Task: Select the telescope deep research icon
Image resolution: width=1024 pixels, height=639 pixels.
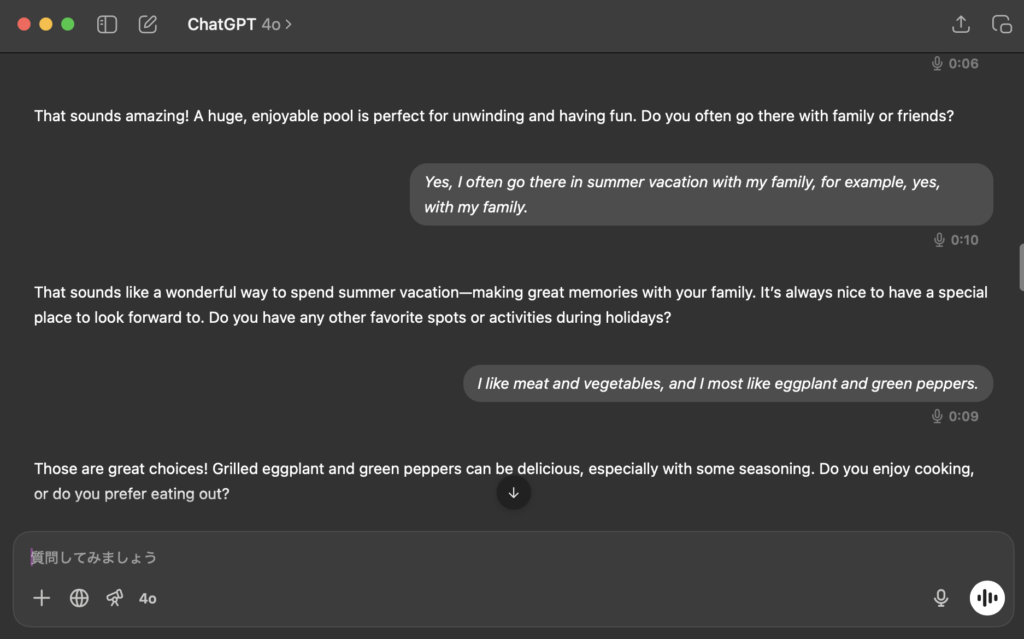Action: tap(115, 598)
